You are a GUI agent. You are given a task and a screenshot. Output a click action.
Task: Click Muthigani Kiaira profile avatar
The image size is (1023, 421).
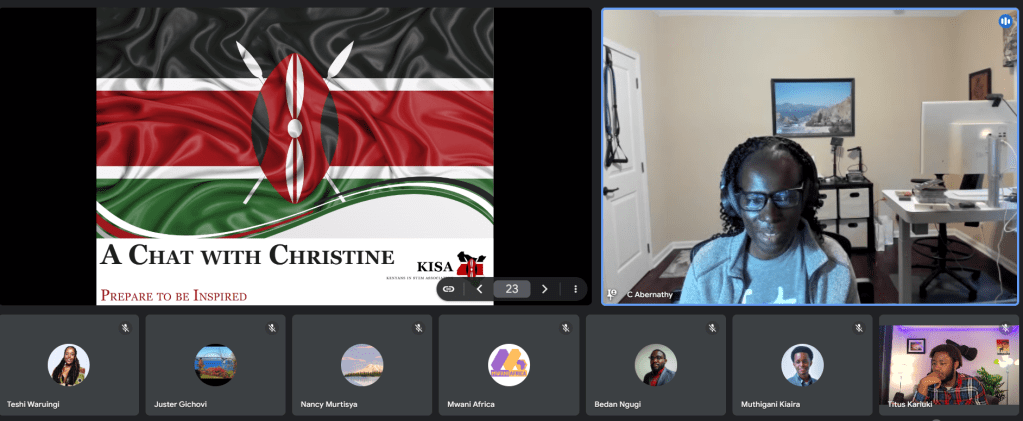coord(802,365)
